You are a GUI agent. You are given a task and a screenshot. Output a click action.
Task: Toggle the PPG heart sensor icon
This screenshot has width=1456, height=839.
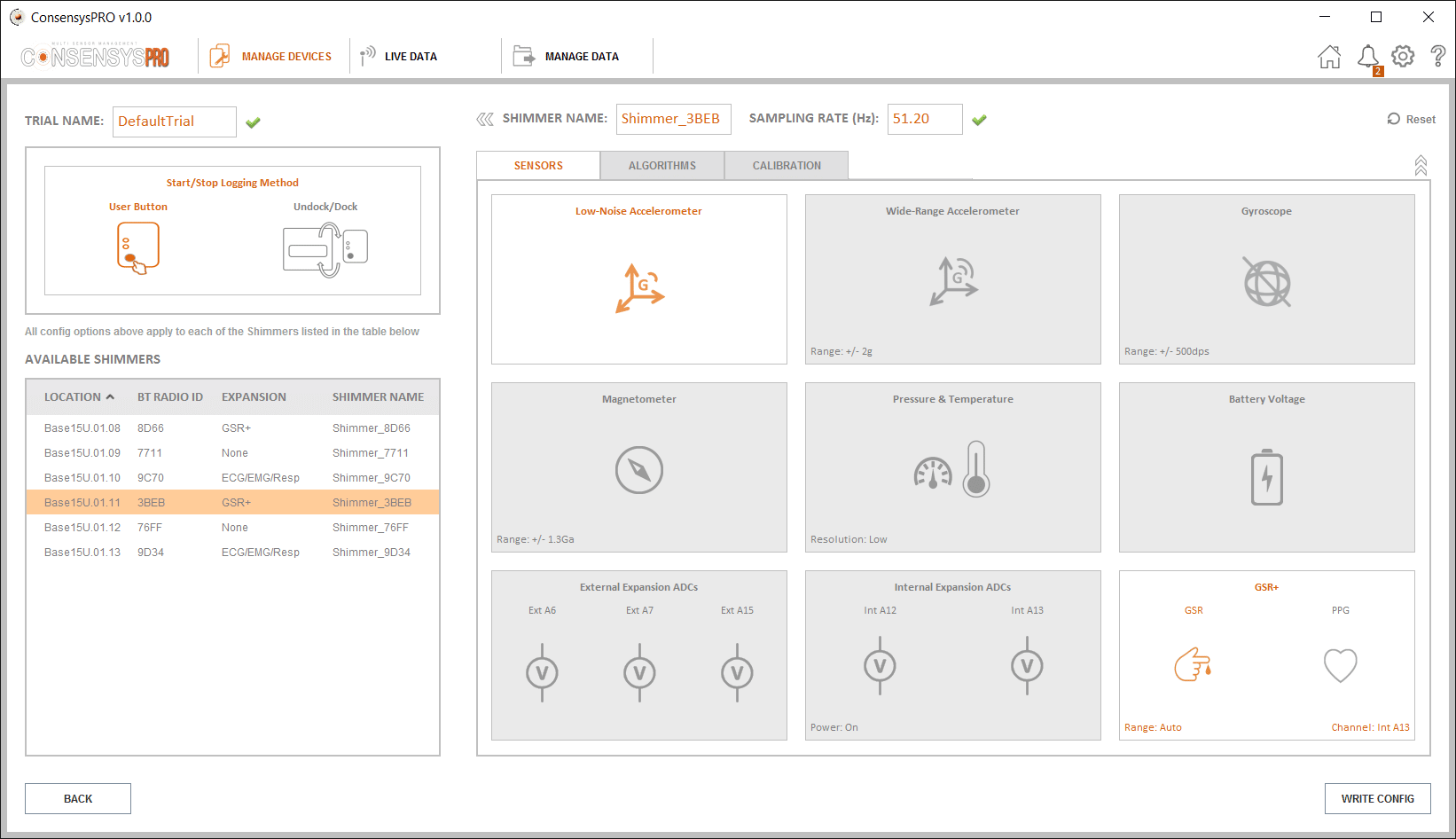coord(1341,665)
